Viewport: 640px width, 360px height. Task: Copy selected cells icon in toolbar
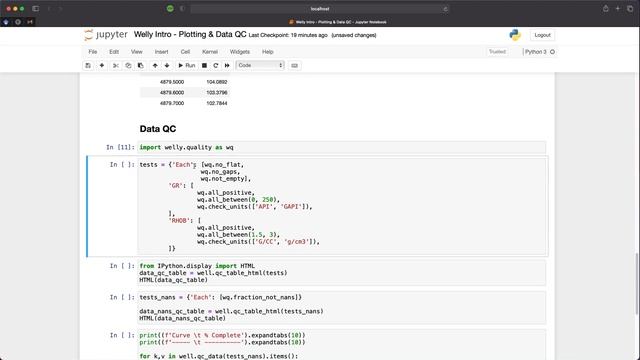[x=128, y=65]
